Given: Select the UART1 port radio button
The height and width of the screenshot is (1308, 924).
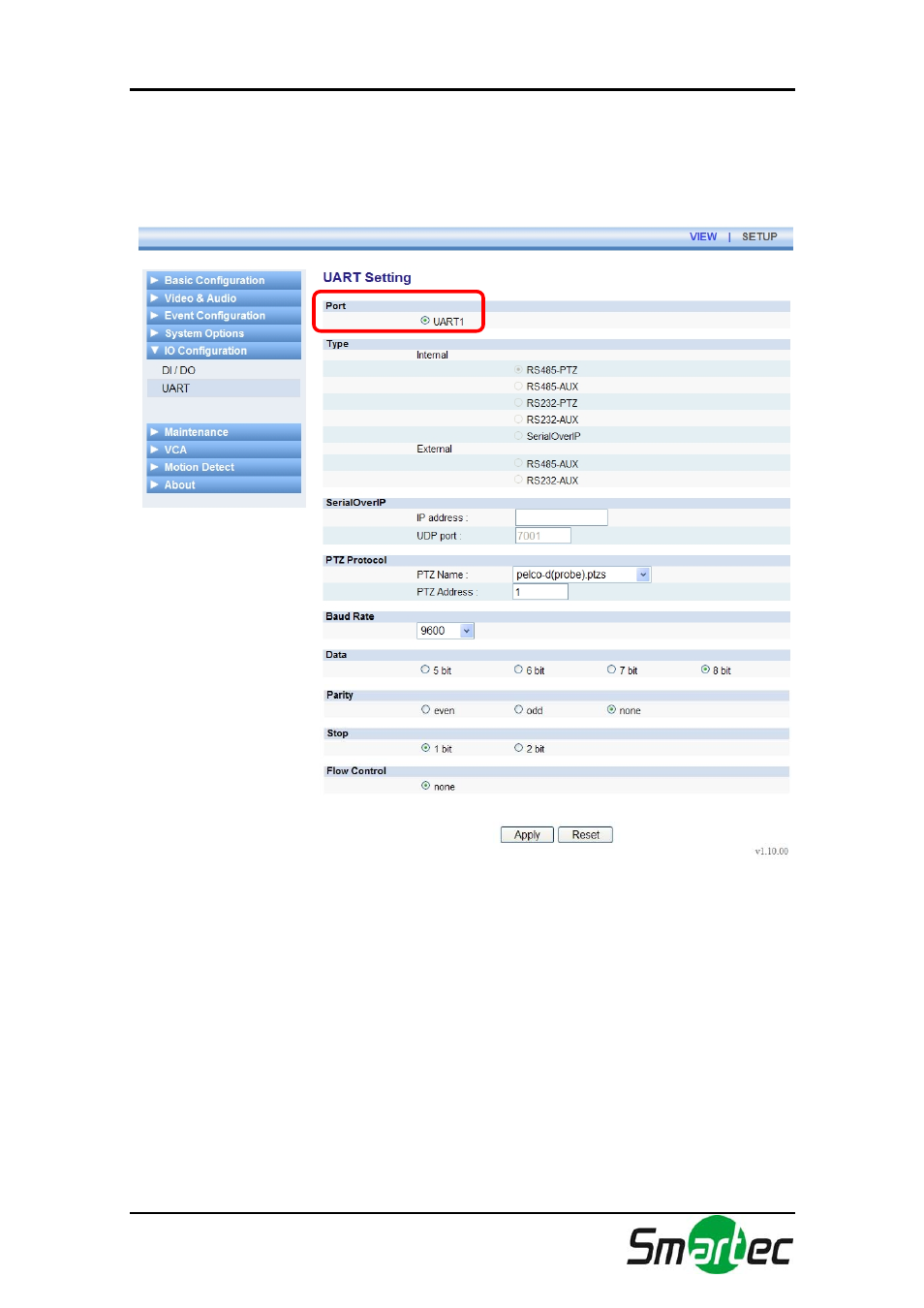Looking at the screenshot, I should [x=425, y=321].
